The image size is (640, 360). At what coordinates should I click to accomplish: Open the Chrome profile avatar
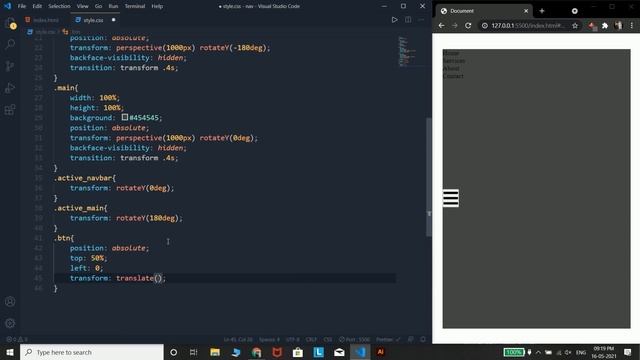click(x=618, y=25)
